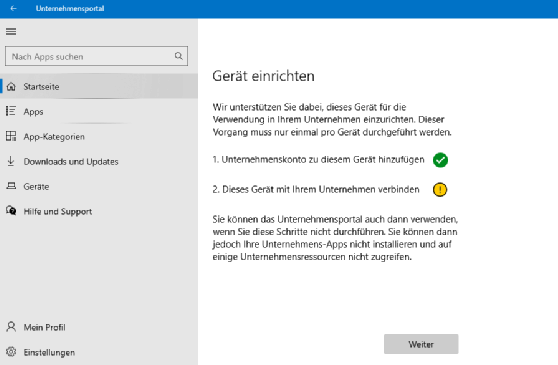The width and height of the screenshot is (558, 365).
Task: Click the Apps list icon
Action: point(11,111)
